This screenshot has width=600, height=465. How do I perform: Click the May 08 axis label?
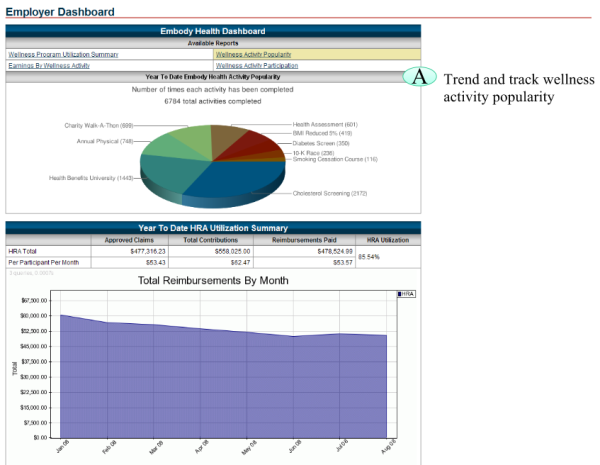249,447
